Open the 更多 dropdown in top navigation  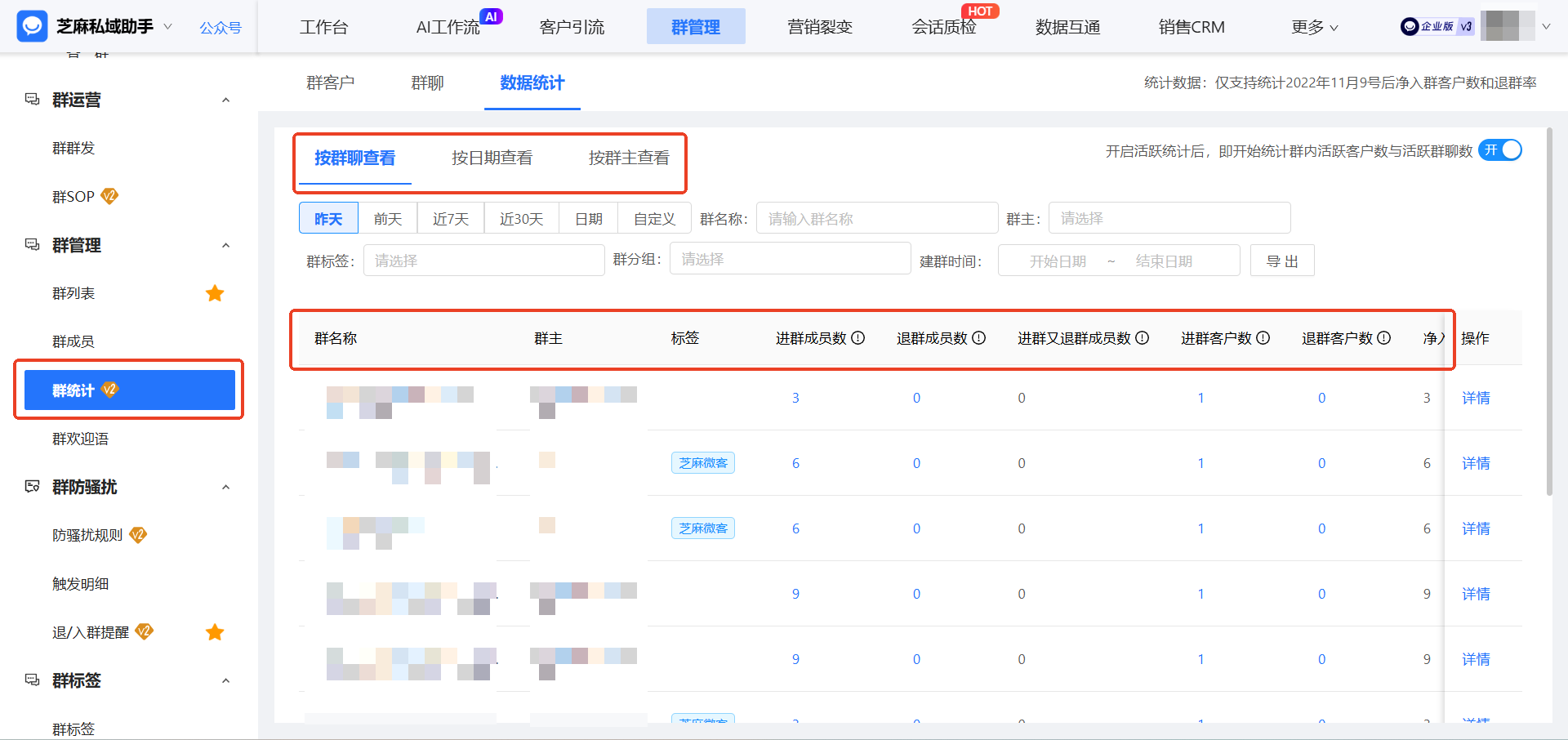(x=1313, y=26)
